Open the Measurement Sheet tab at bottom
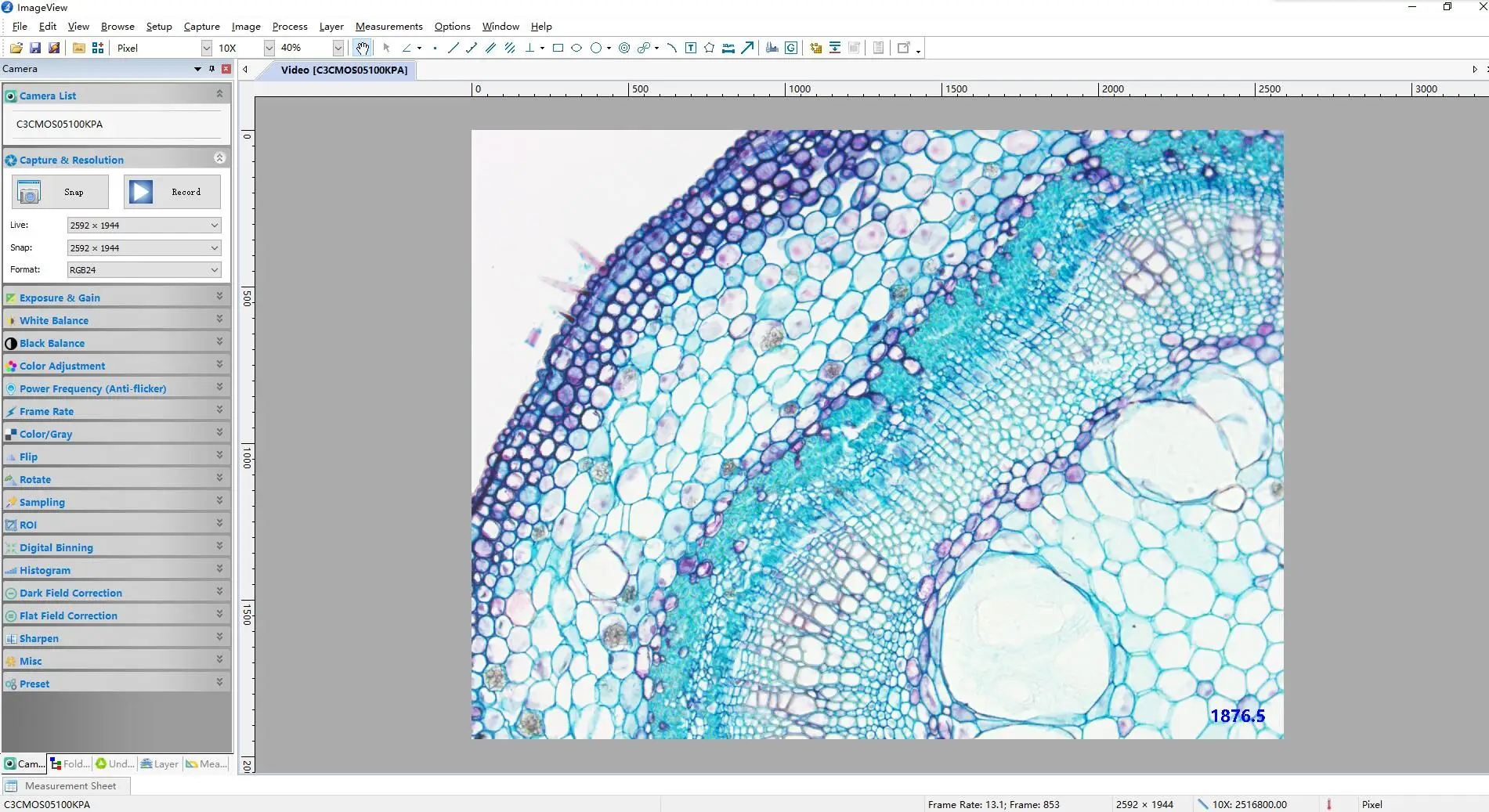This screenshot has height=812, width=1489. tap(66, 786)
